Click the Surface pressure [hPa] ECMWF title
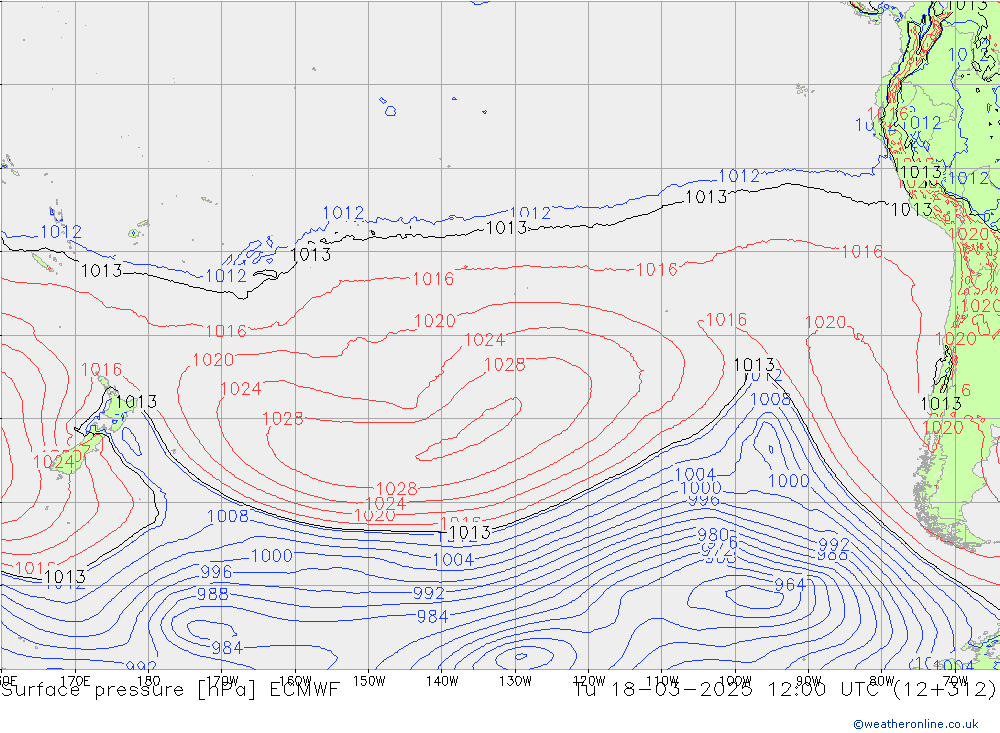Viewport: 1000px width, 733px height. point(170,689)
